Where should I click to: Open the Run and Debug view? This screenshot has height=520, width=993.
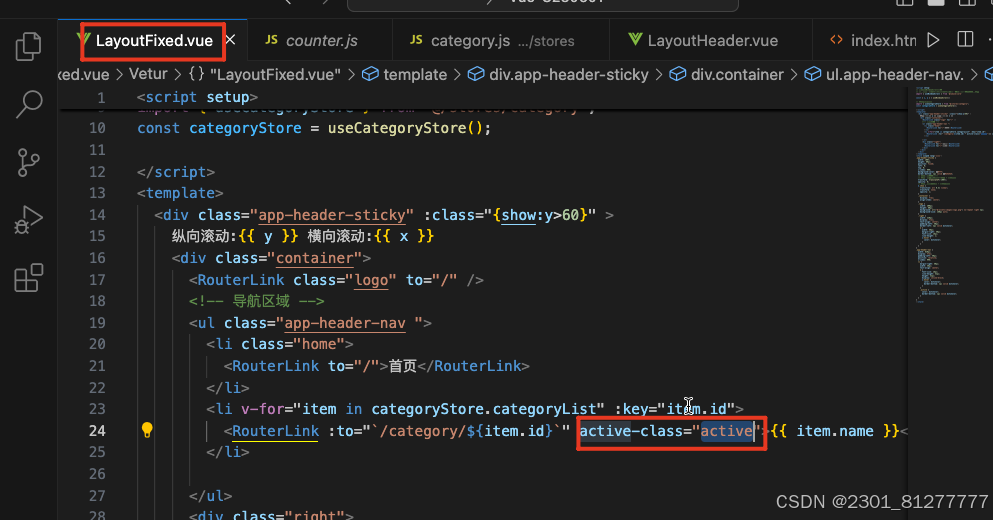click(x=28, y=220)
